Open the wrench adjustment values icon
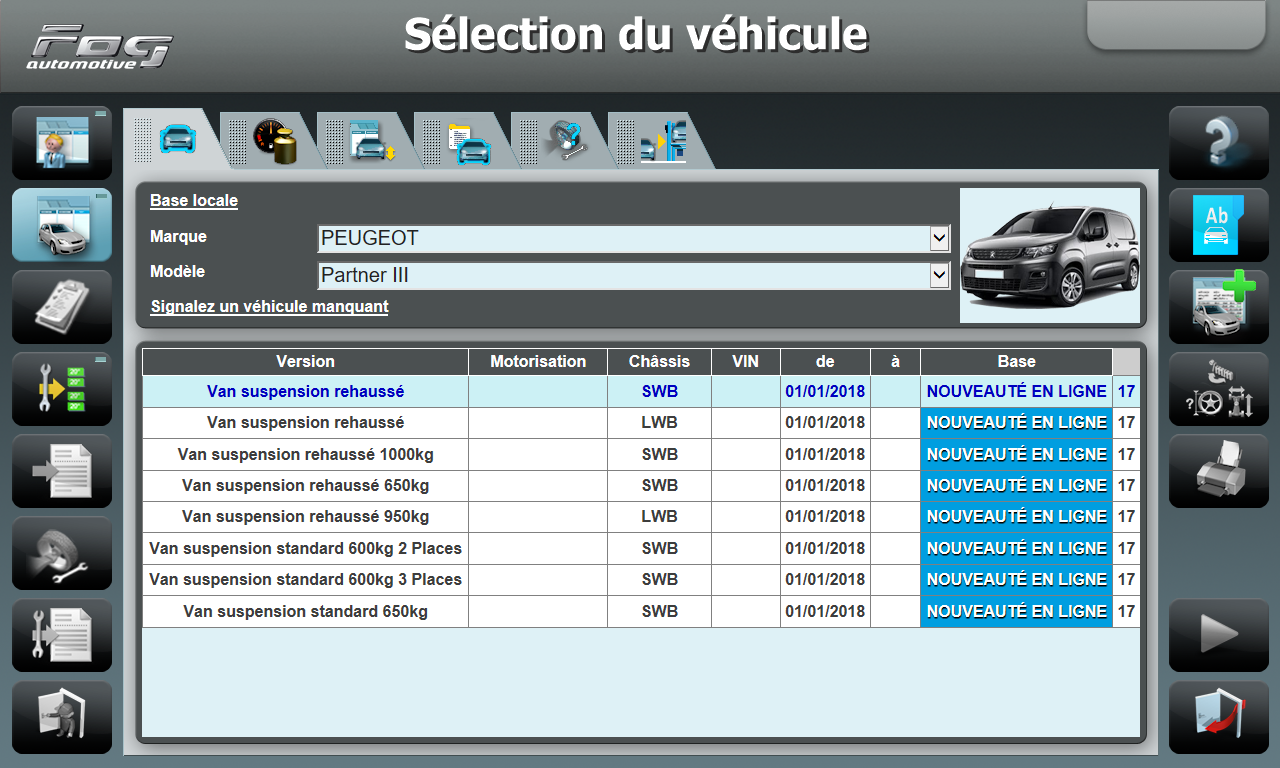The image size is (1280, 768). (62, 389)
